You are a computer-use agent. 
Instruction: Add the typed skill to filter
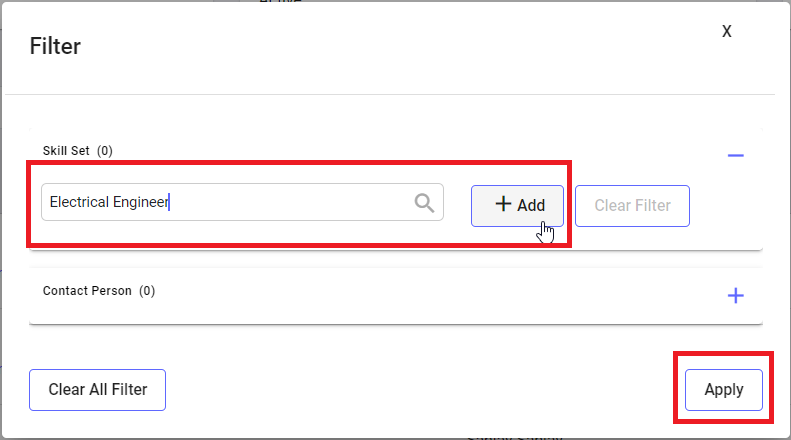tap(517, 206)
